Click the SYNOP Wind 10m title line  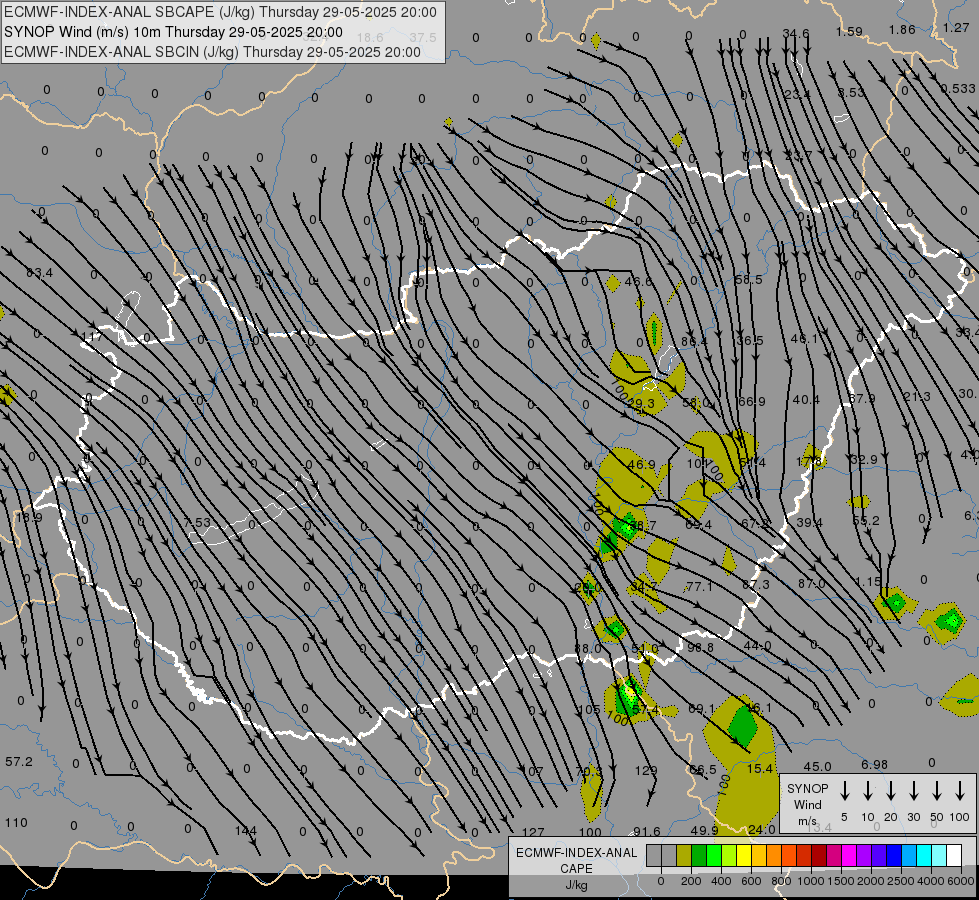coord(173,32)
